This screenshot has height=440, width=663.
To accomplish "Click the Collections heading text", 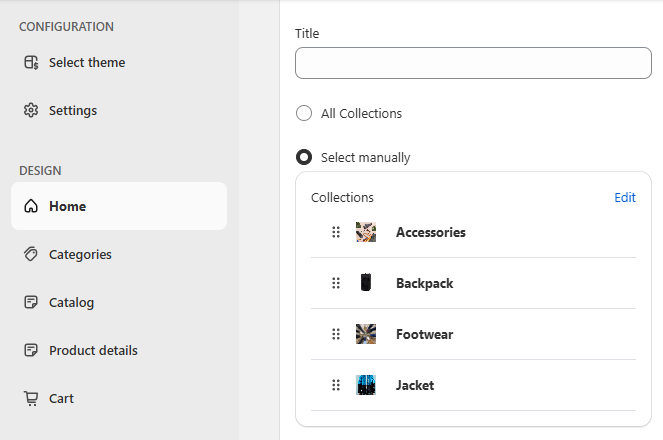I will (x=342, y=197).
